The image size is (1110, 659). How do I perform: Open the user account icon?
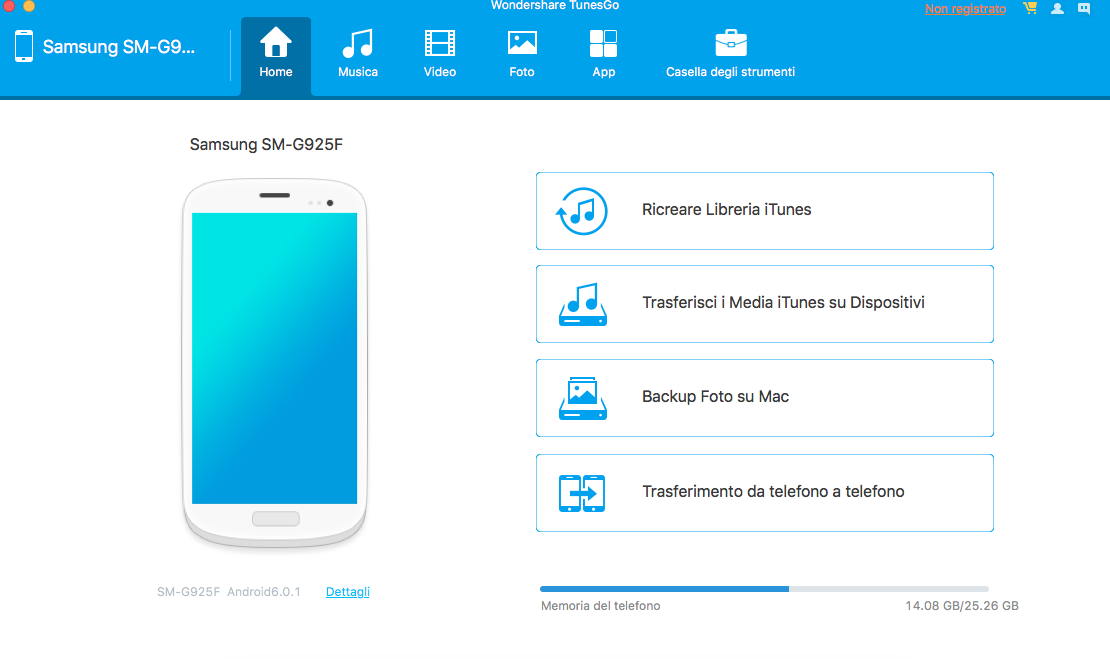pyautogui.click(x=1057, y=8)
